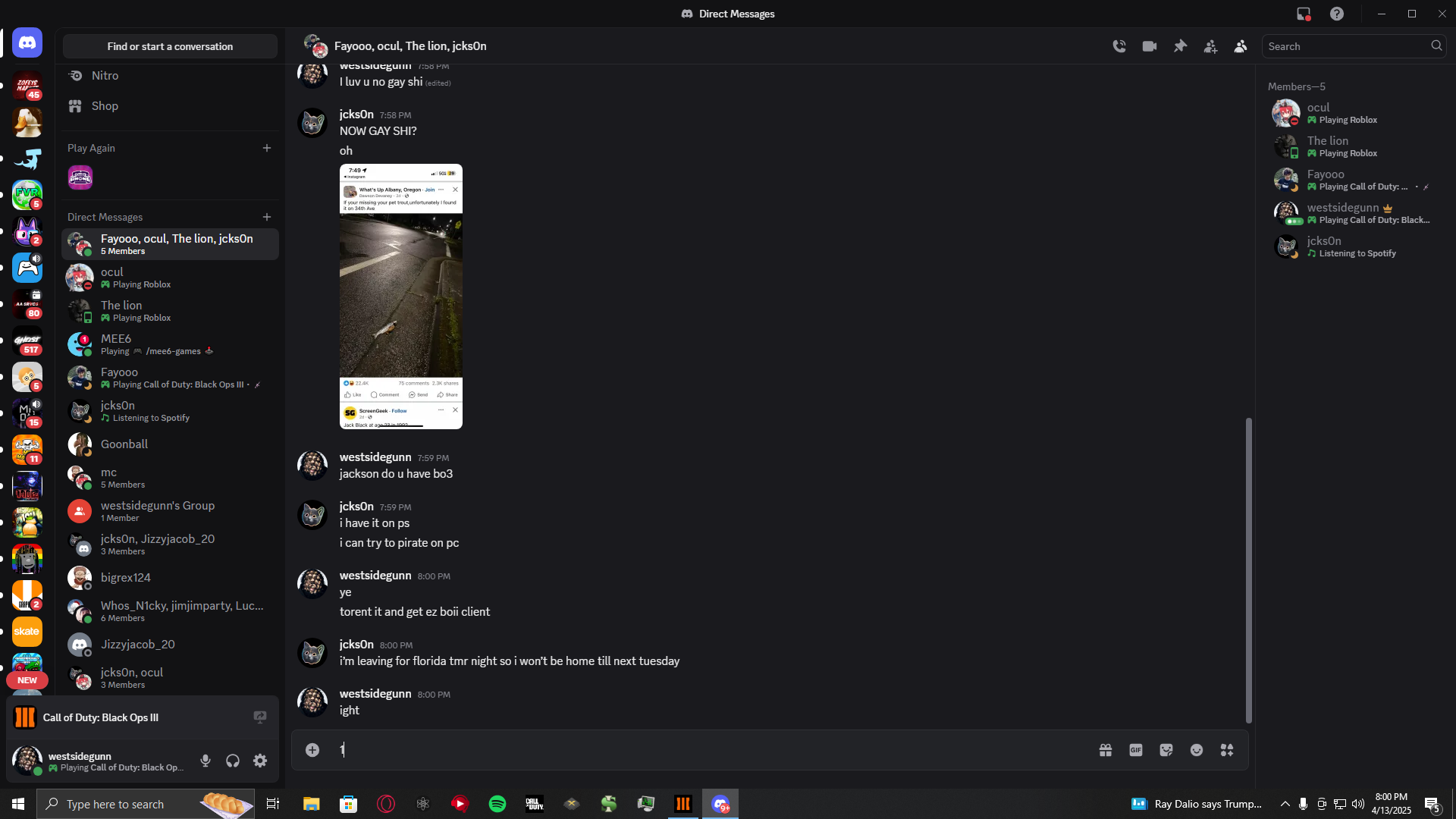Screen dimensions: 1456x819
Task: Start a video call in this group
Action: coord(1150,46)
